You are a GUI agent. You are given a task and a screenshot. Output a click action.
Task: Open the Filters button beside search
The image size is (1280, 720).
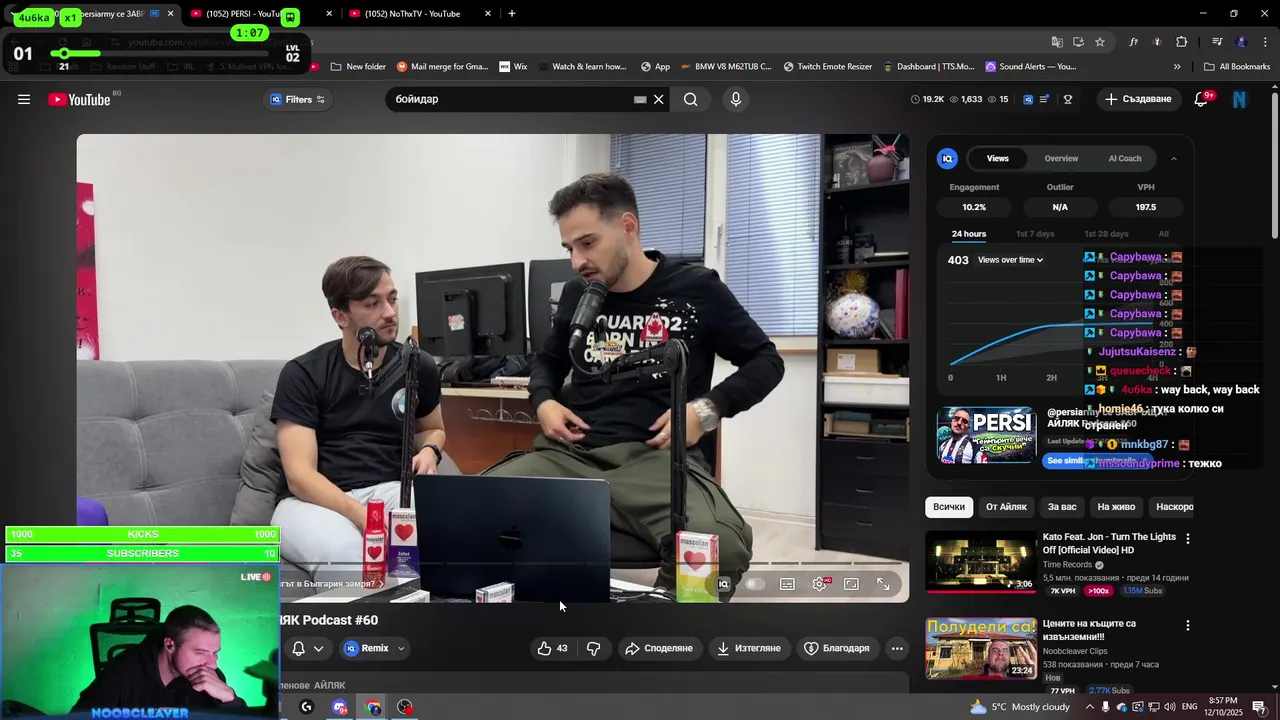point(298,99)
